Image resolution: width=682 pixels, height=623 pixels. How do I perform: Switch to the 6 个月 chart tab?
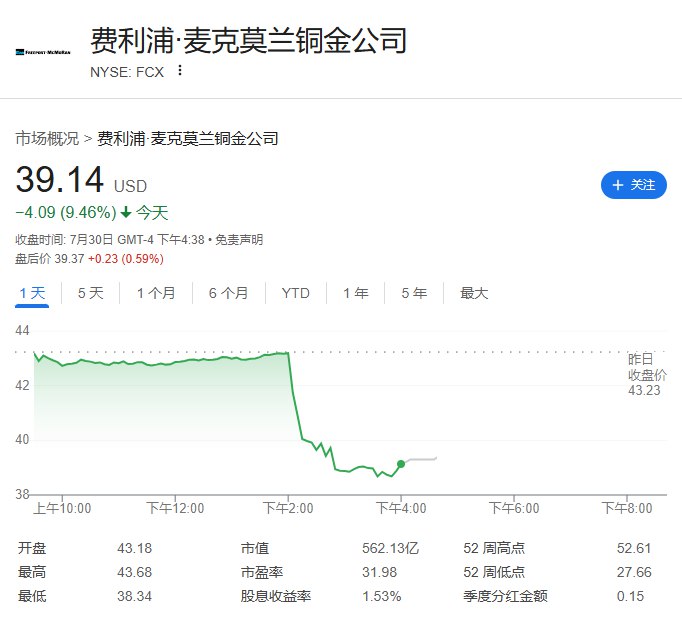point(228,293)
